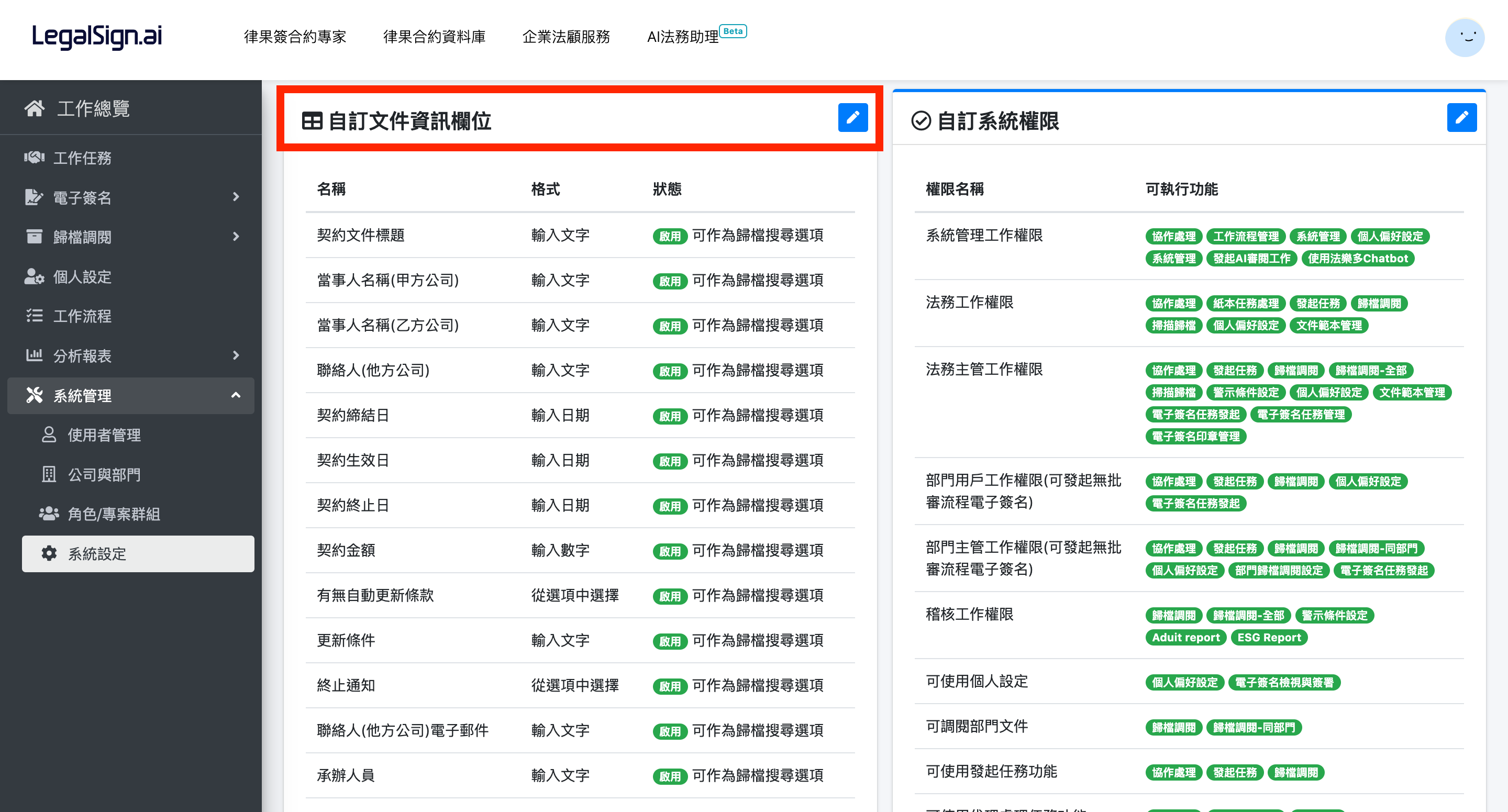Click the bar chart icon for 分析報表
Screen dimensions: 1508x812
tap(35, 355)
